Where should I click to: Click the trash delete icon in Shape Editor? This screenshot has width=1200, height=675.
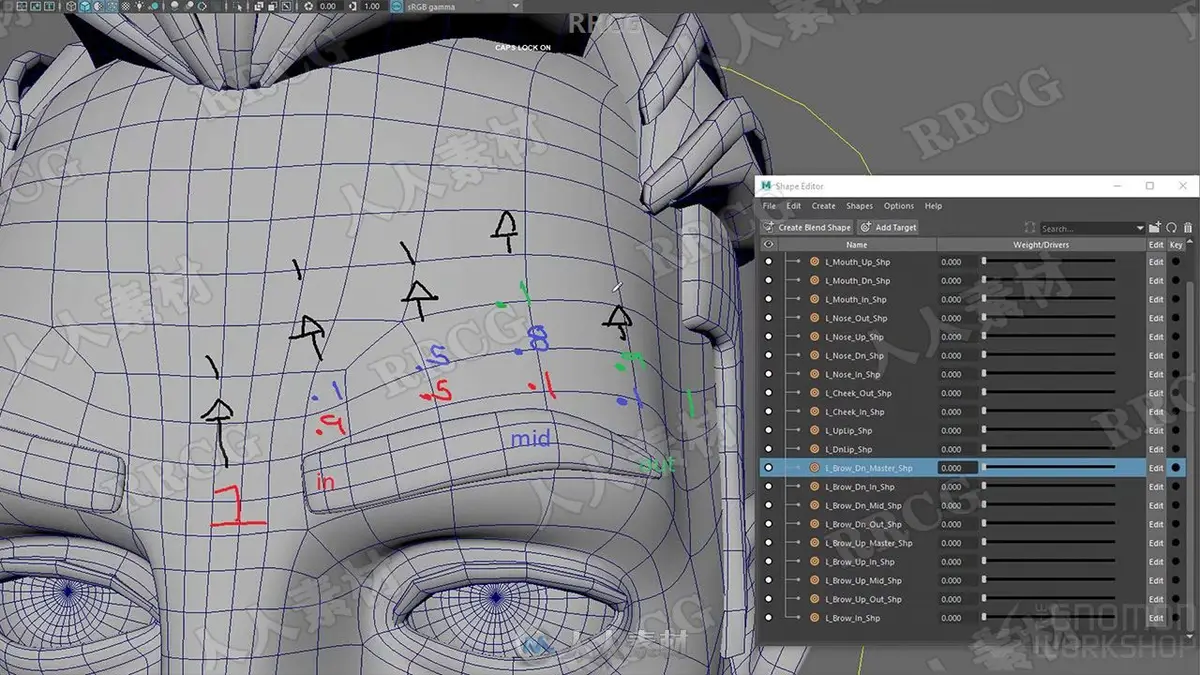pos(1188,227)
